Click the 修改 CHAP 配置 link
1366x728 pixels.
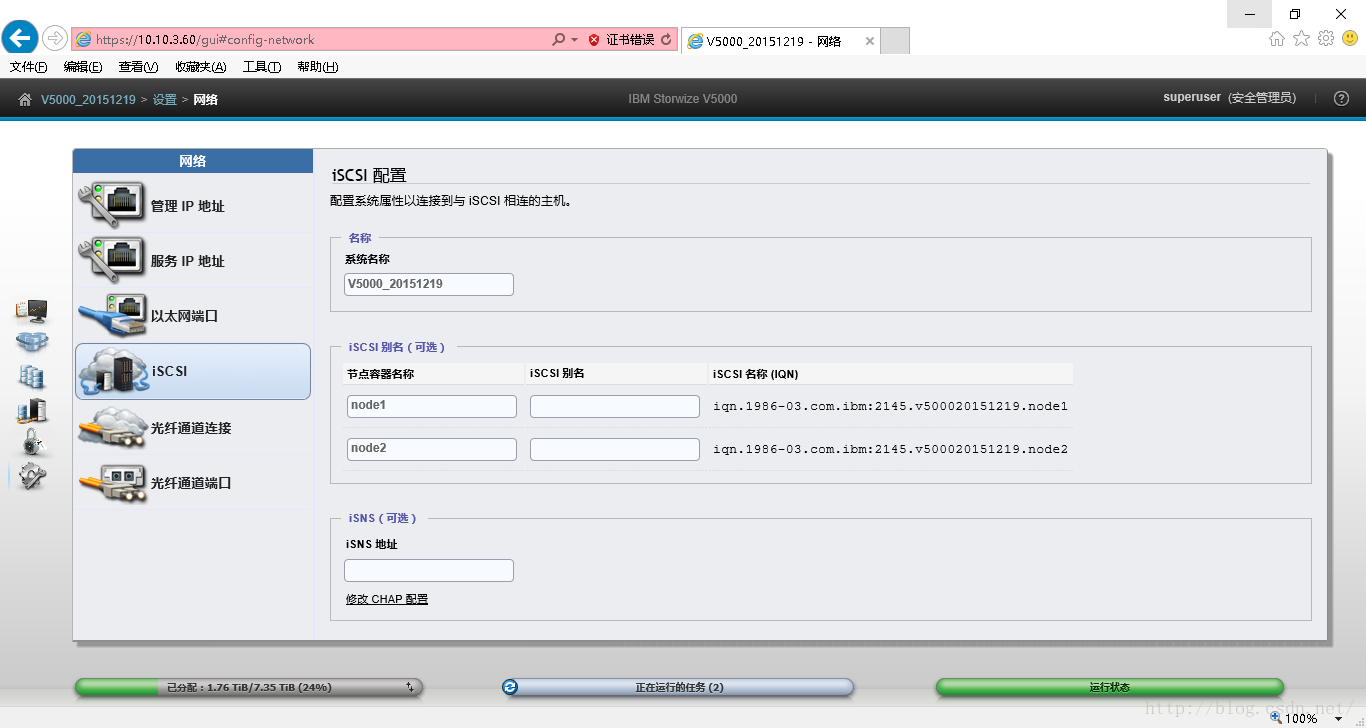387,599
